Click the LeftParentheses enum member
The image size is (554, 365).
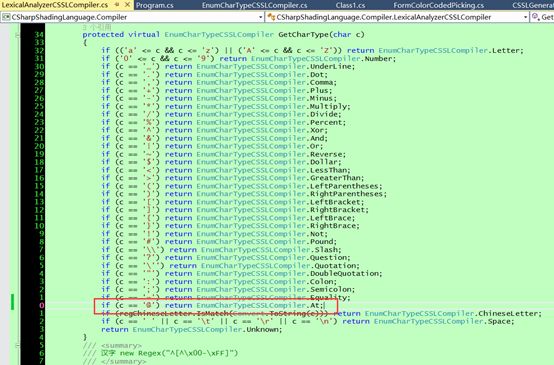point(344,186)
